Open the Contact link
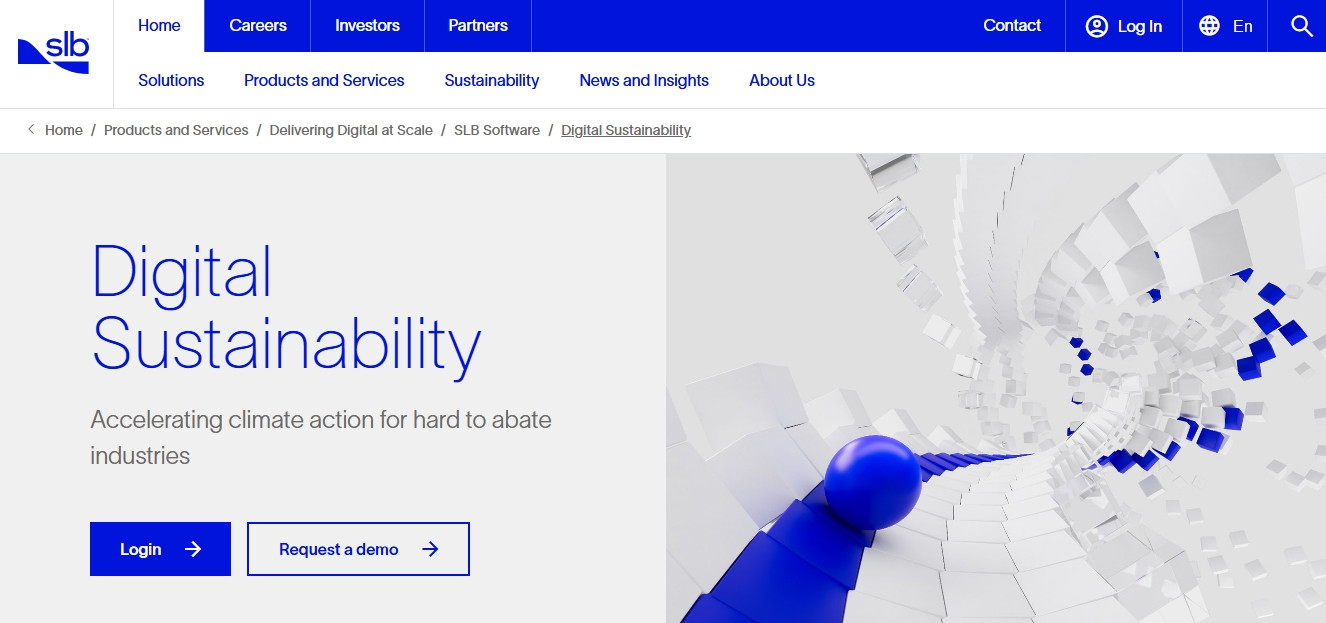Image resolution: width=1326 pixels, height=623 pixels. click(x=1012, y=26)
